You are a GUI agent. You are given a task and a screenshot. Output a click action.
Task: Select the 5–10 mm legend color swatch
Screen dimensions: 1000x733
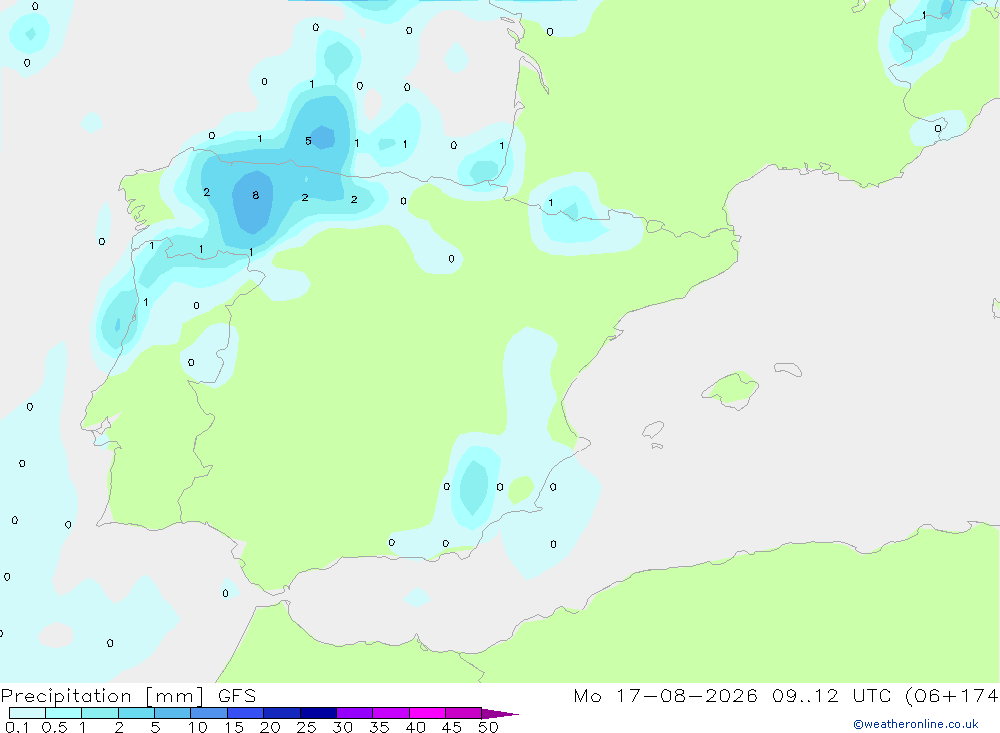pyautogui.click(x=173, y=713)
